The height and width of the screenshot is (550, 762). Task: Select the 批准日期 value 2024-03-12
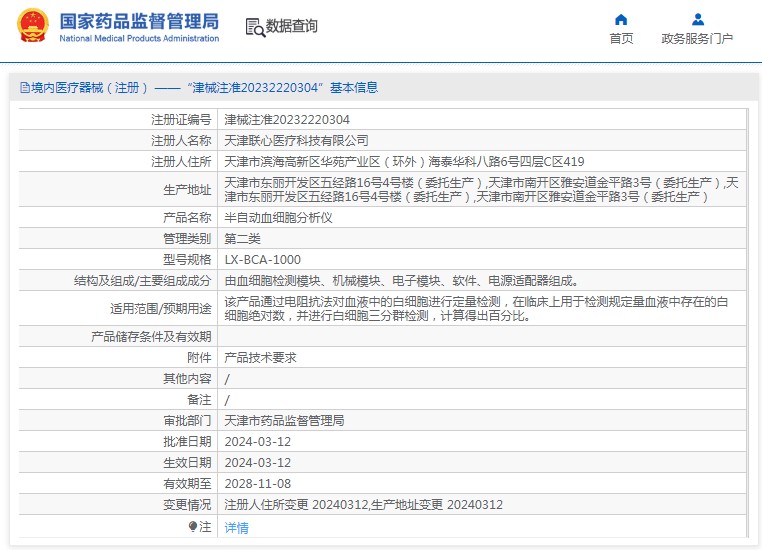point(258,442)
